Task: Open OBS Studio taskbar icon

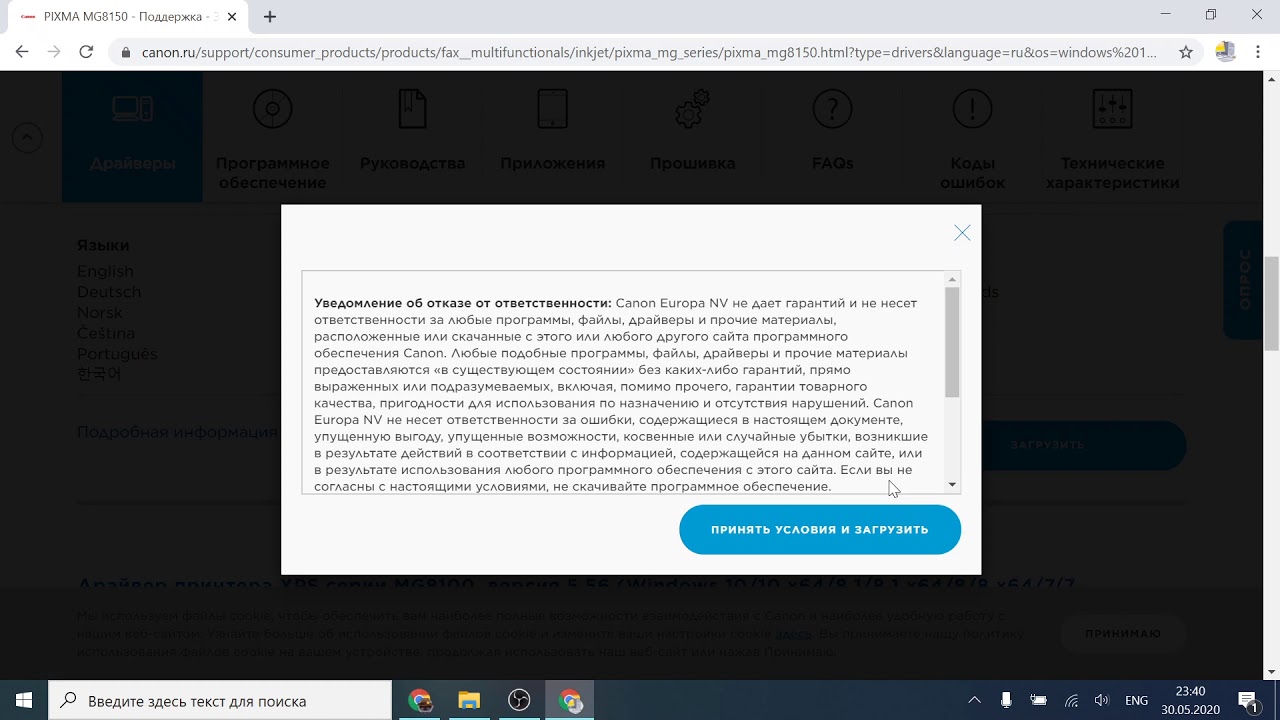Action: click(519, 701)
